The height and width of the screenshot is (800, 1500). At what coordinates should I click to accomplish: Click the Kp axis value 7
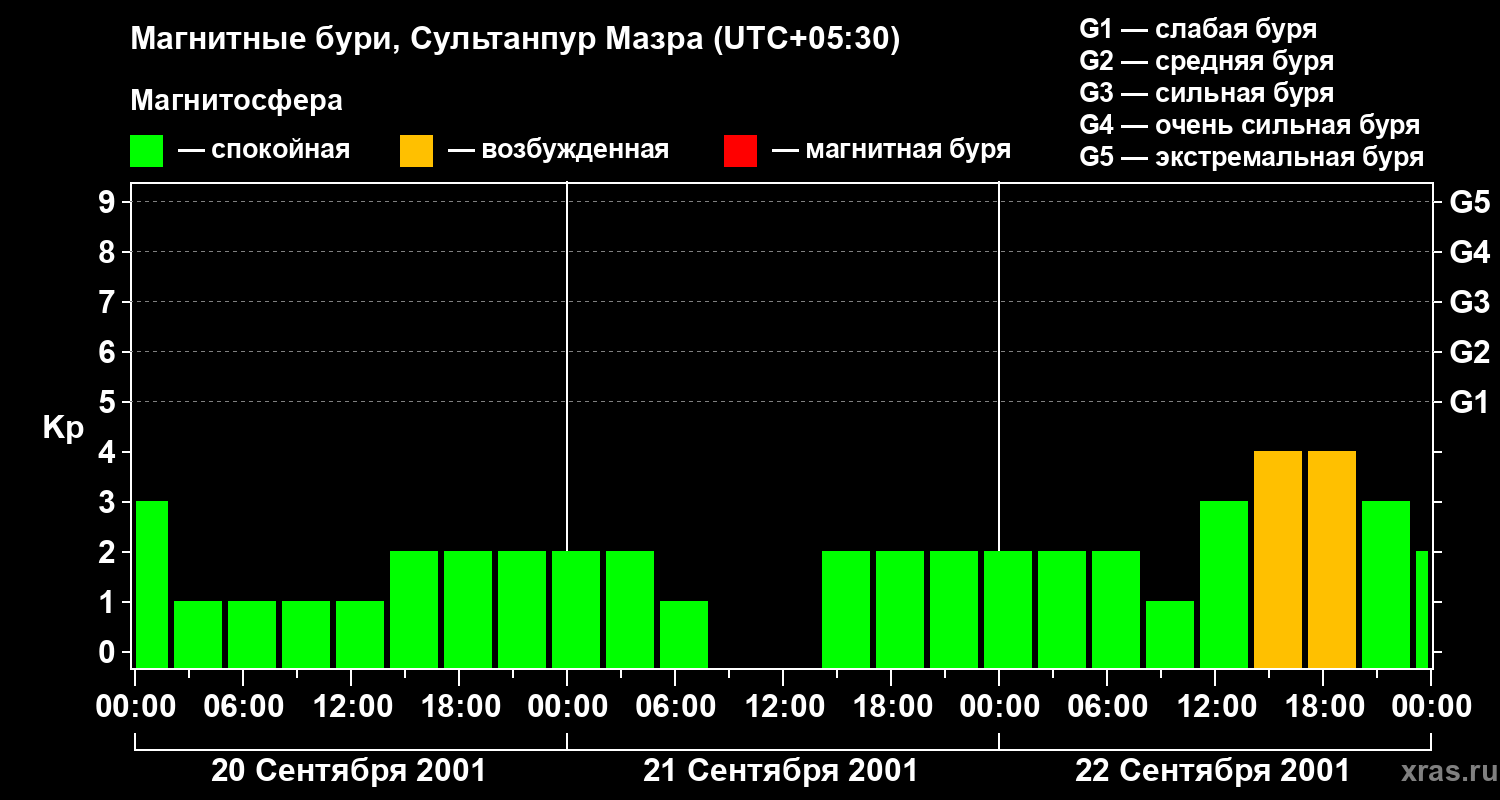(x=108, y=303)
